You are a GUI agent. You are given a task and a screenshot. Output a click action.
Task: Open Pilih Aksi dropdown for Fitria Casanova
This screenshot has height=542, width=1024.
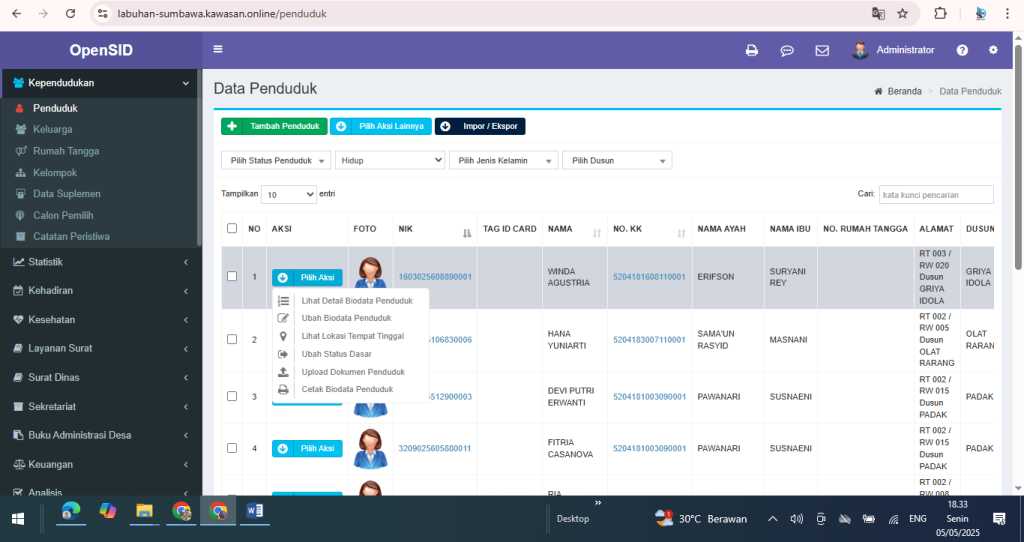tap(307, 449)
